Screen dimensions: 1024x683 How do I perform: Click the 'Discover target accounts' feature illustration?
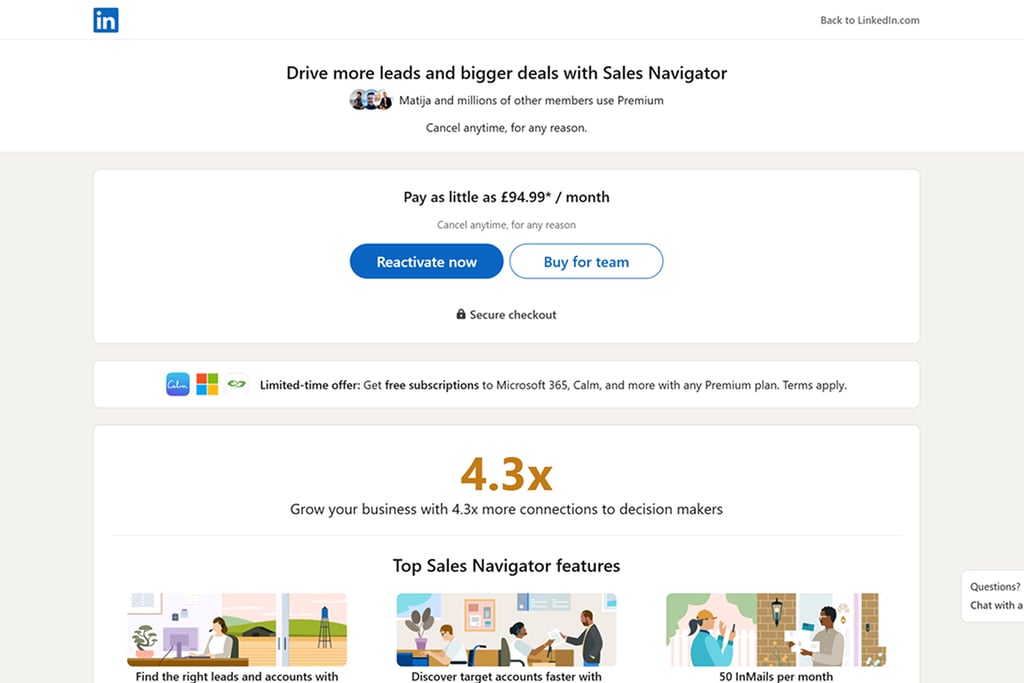(x=506, y=629)
